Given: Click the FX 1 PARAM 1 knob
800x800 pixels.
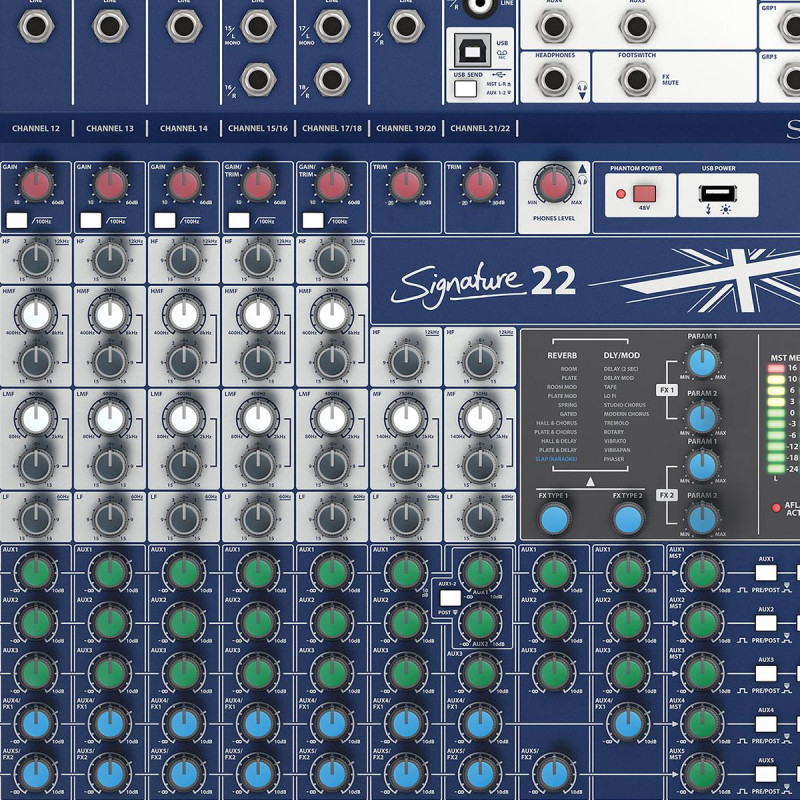Looking at the screenshot, I should [702, 364].
